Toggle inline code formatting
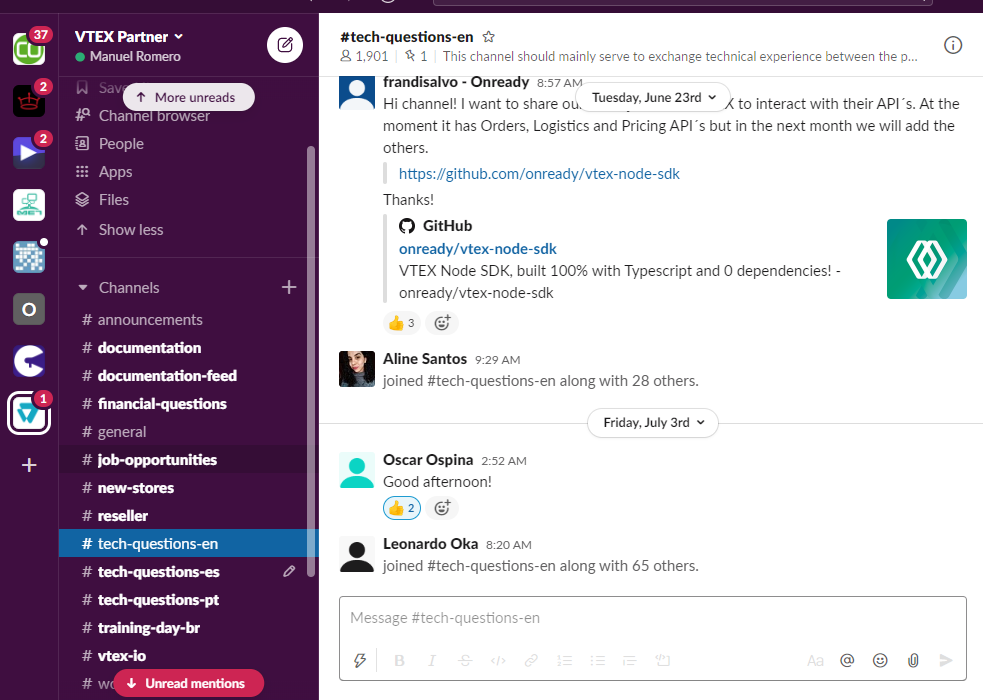The width and height of the screenshot is (983, 700). coord(498,661)
